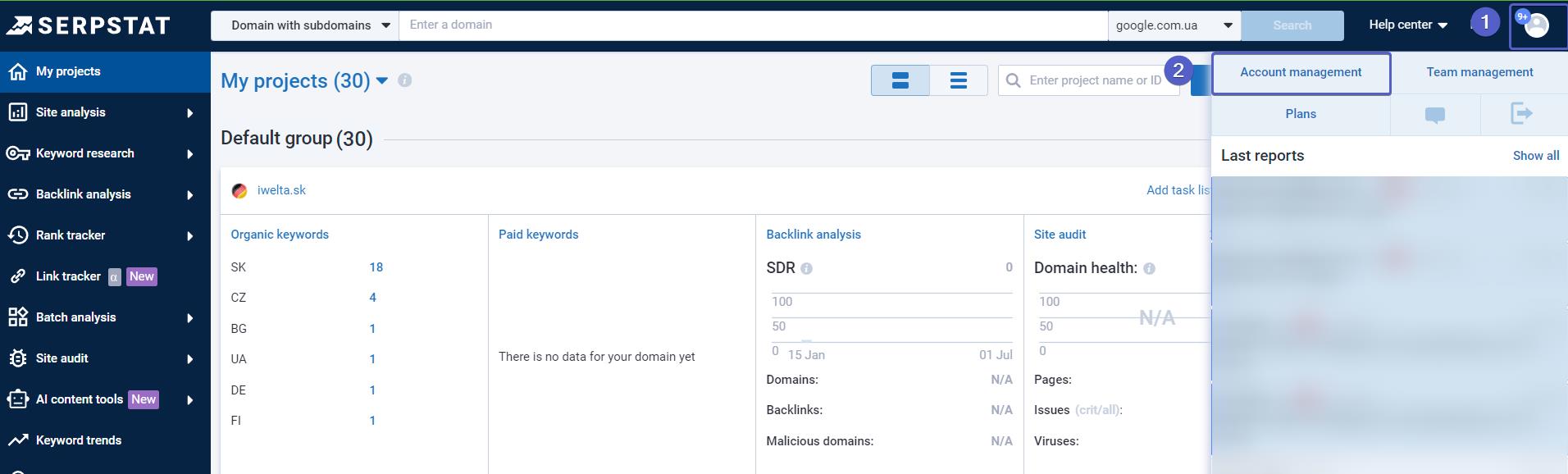Click the Backlink analysis chain icon

pyautogui.click(x=17, y=194)
